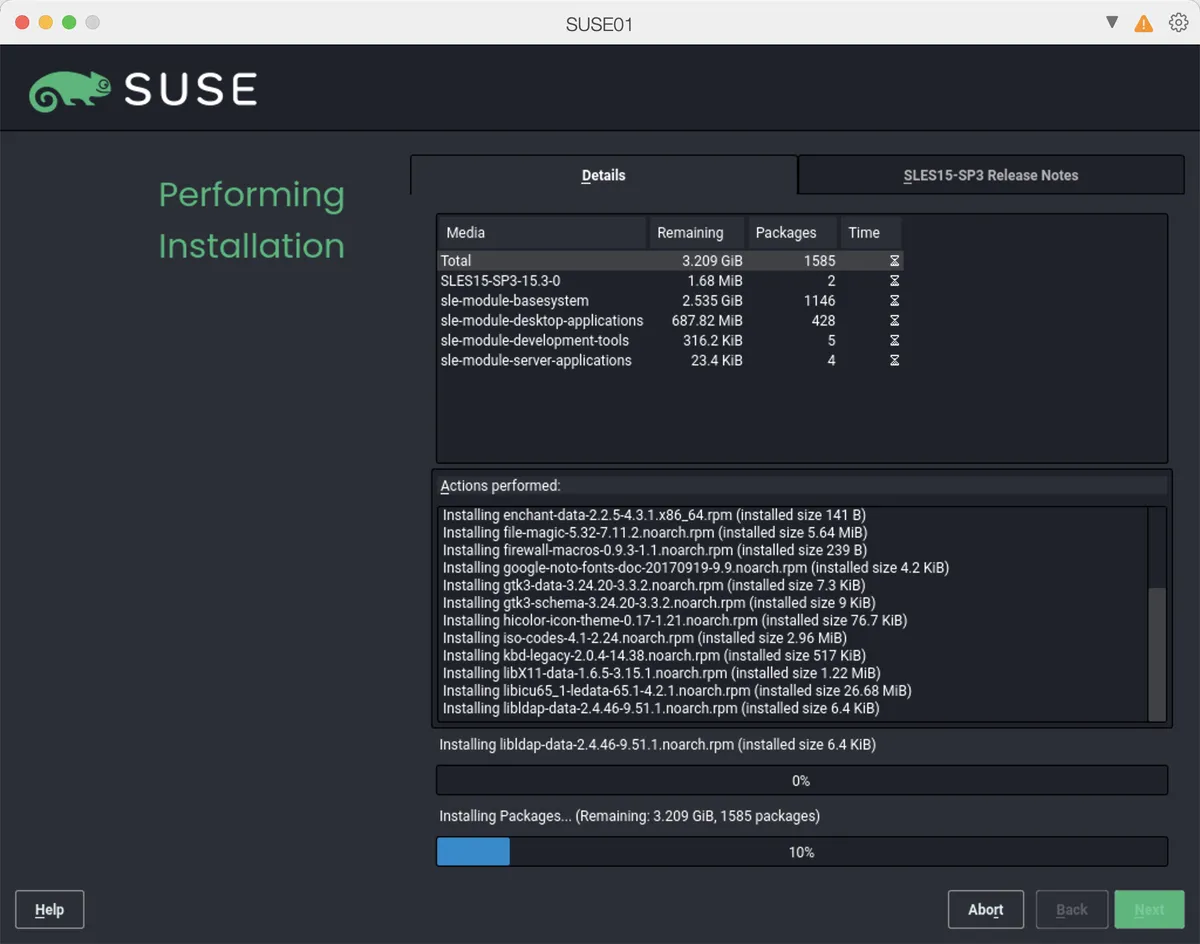This screenshot has height=944, width=1200.
Task: Click the Next button
Action: coord(1149,909)
